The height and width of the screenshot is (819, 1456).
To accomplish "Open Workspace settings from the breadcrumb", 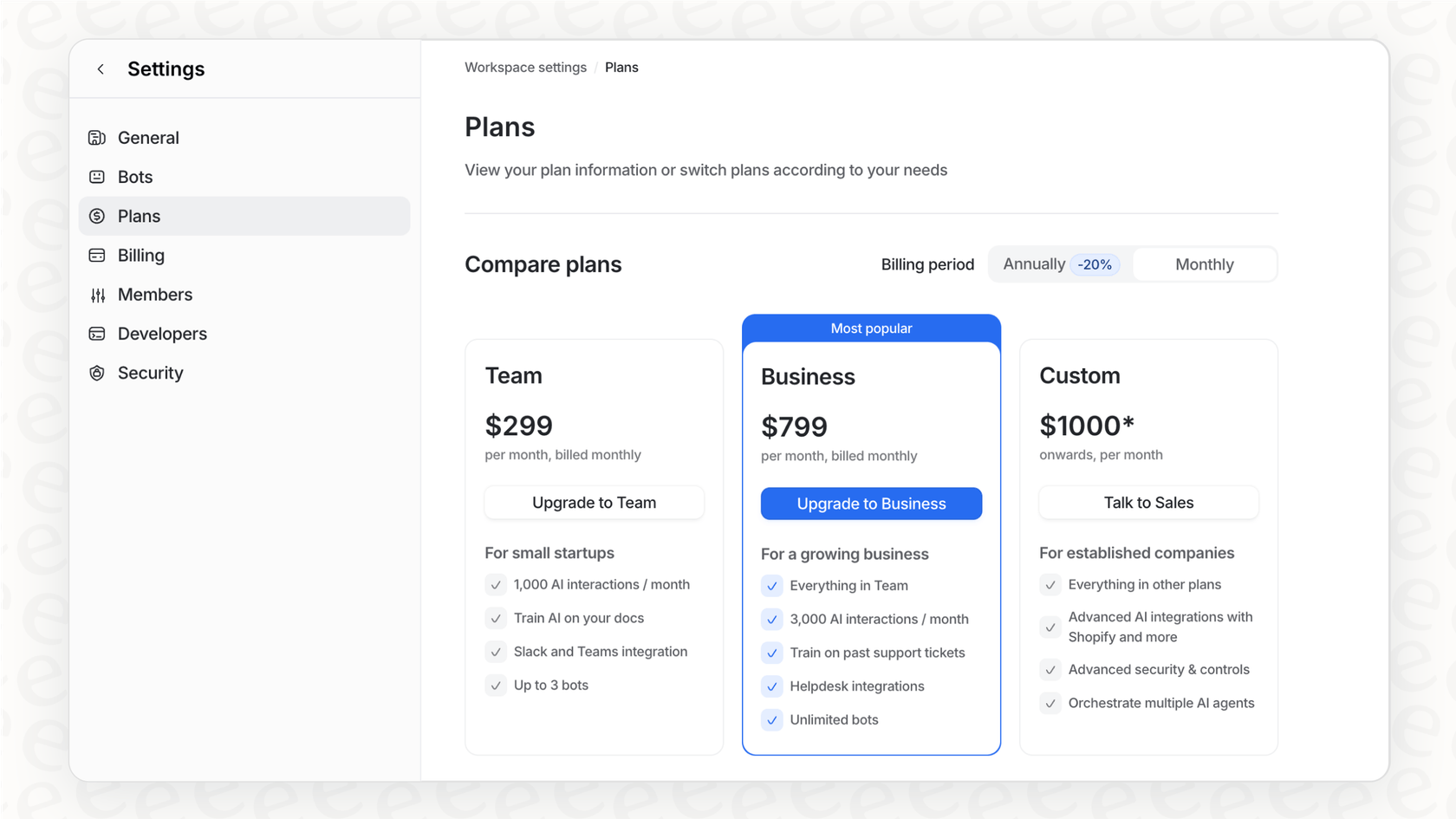I will [525, 67].
